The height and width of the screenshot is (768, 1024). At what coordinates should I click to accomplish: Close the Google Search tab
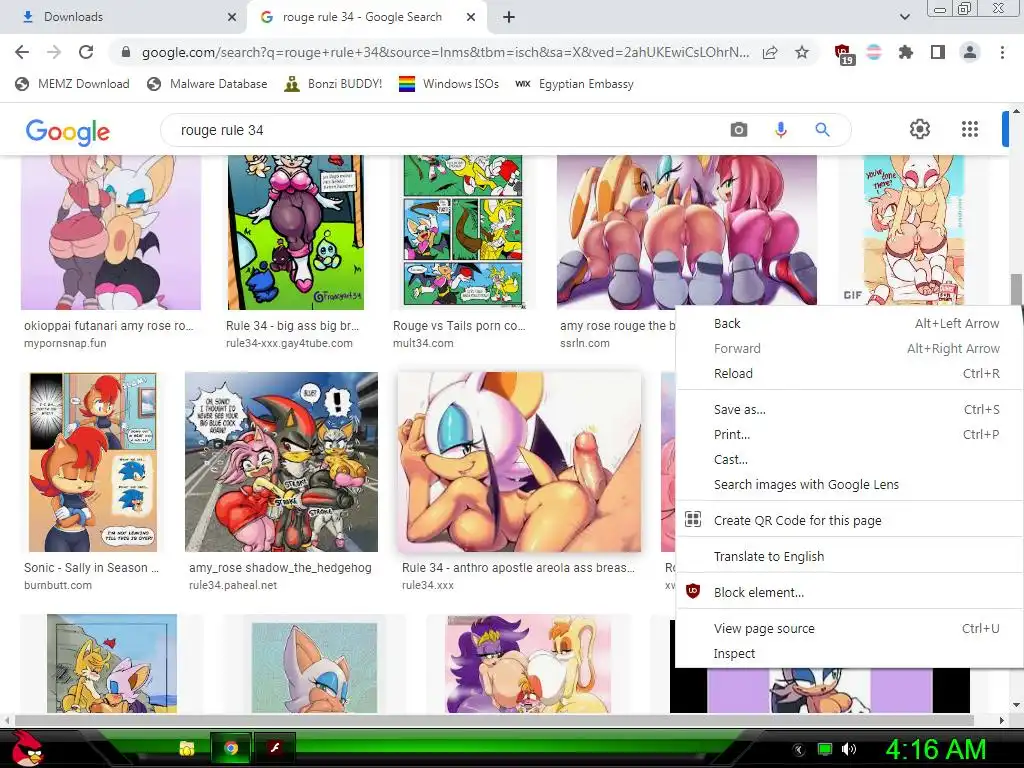(471, 17)
